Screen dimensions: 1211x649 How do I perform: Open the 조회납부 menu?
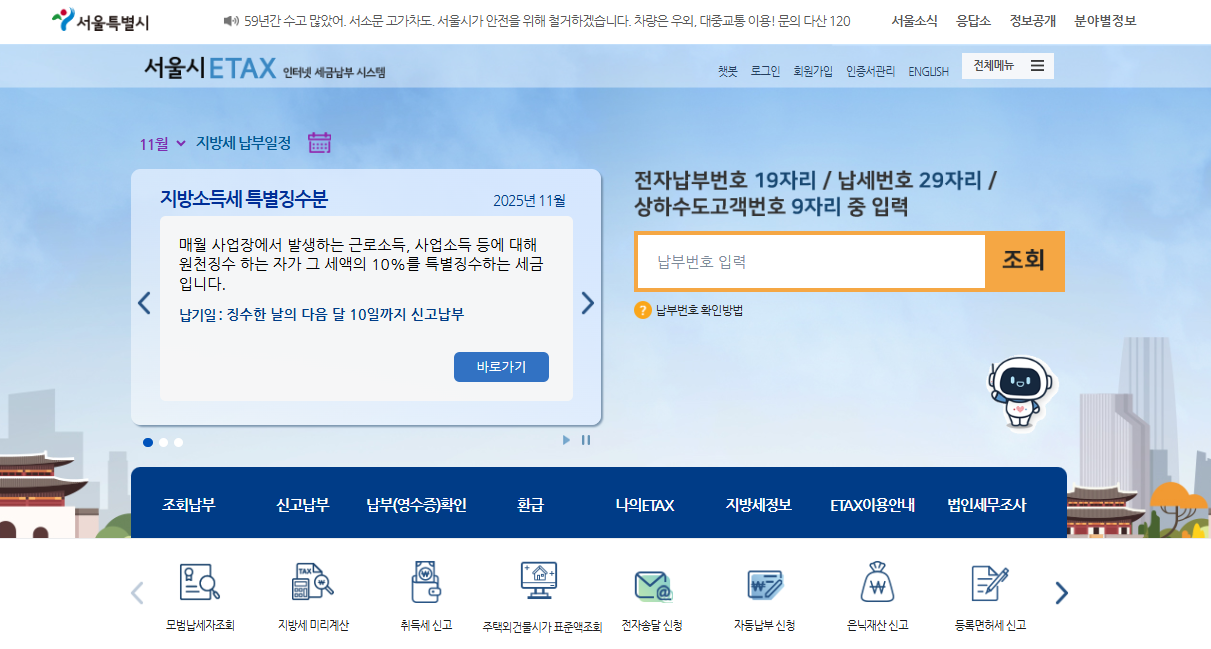click(190, 503)
